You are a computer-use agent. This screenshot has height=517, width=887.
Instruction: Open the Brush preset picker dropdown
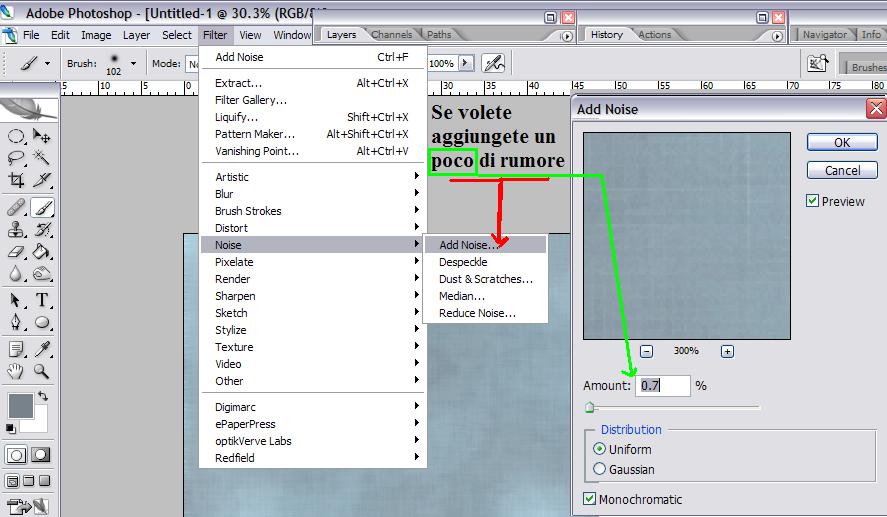(134, 63)
